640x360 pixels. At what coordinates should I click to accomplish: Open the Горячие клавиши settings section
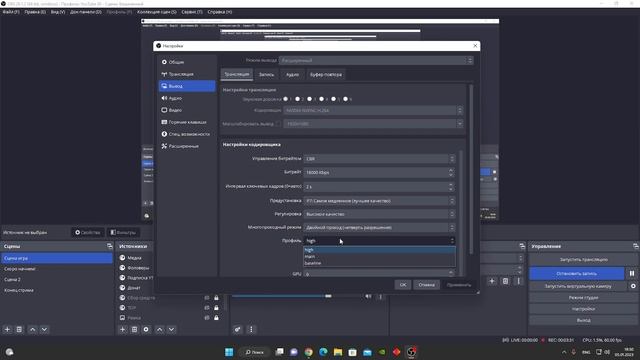187,122
